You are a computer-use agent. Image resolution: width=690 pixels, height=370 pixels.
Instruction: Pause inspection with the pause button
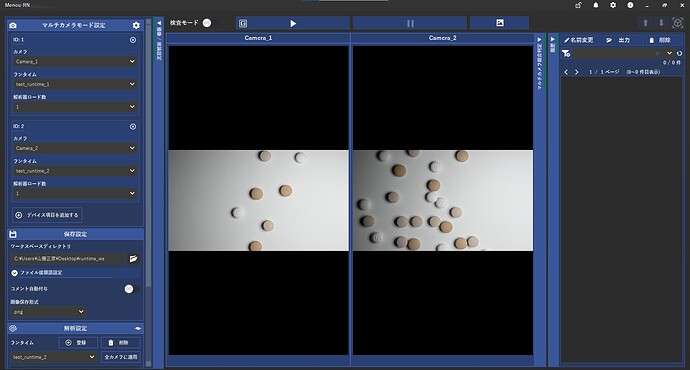tap(410, 23)
